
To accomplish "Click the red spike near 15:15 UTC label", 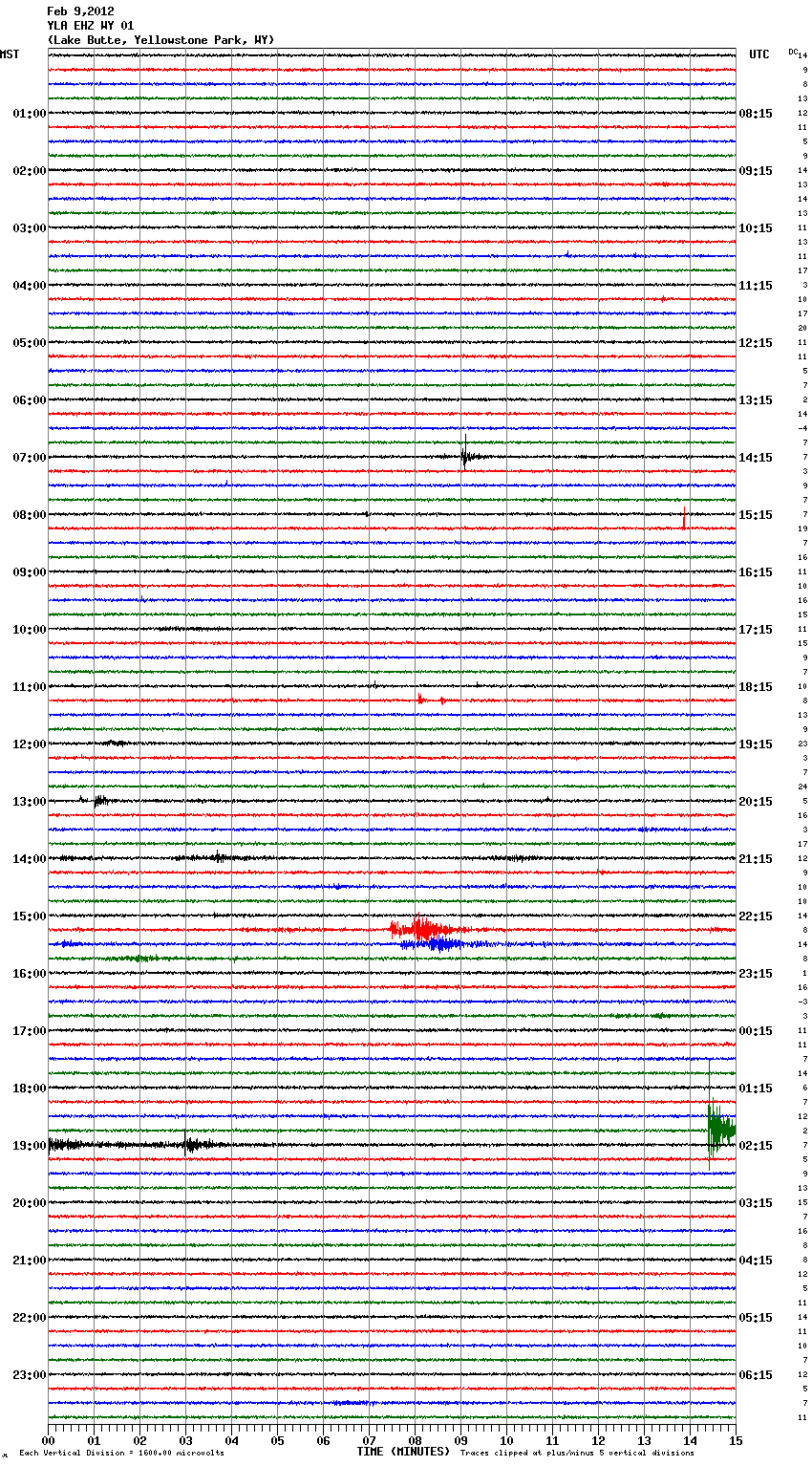I will (x=684, y=519).
